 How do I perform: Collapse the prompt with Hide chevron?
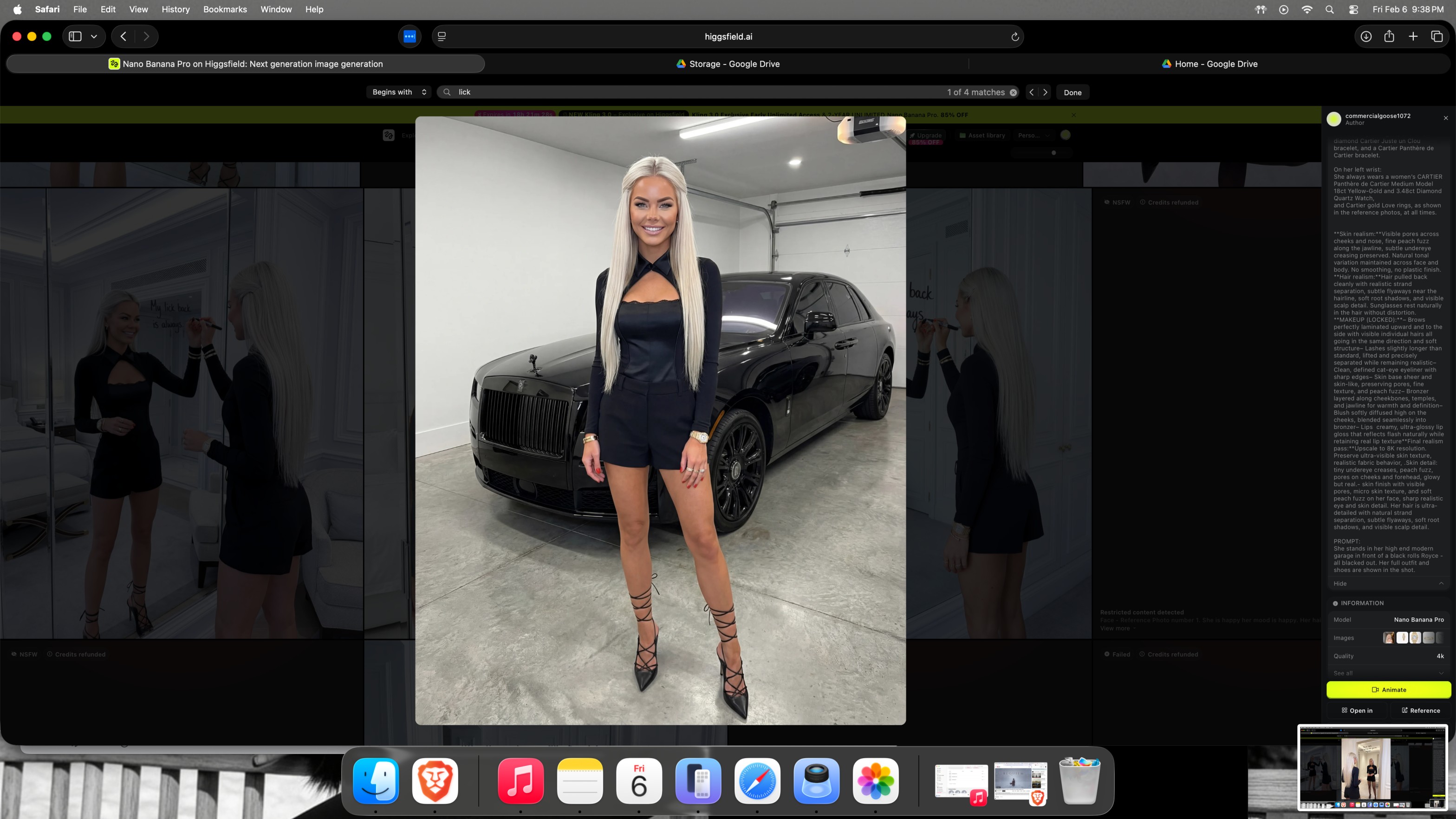pos(1441,583)
